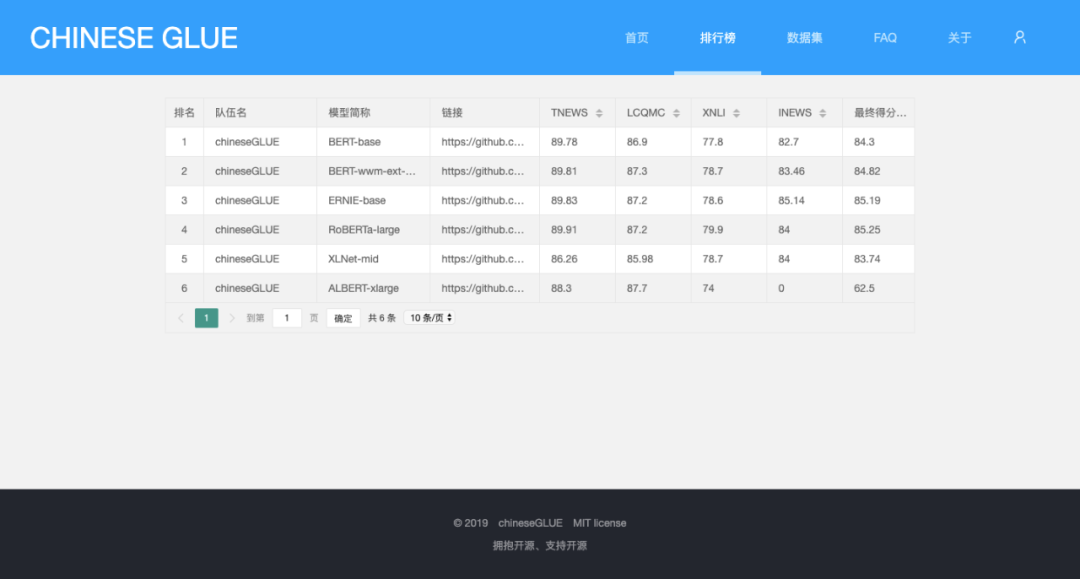Screen dimensions: 1080x579
Task: Open BERT-wwm-ext github link
Action: [483, 171]
